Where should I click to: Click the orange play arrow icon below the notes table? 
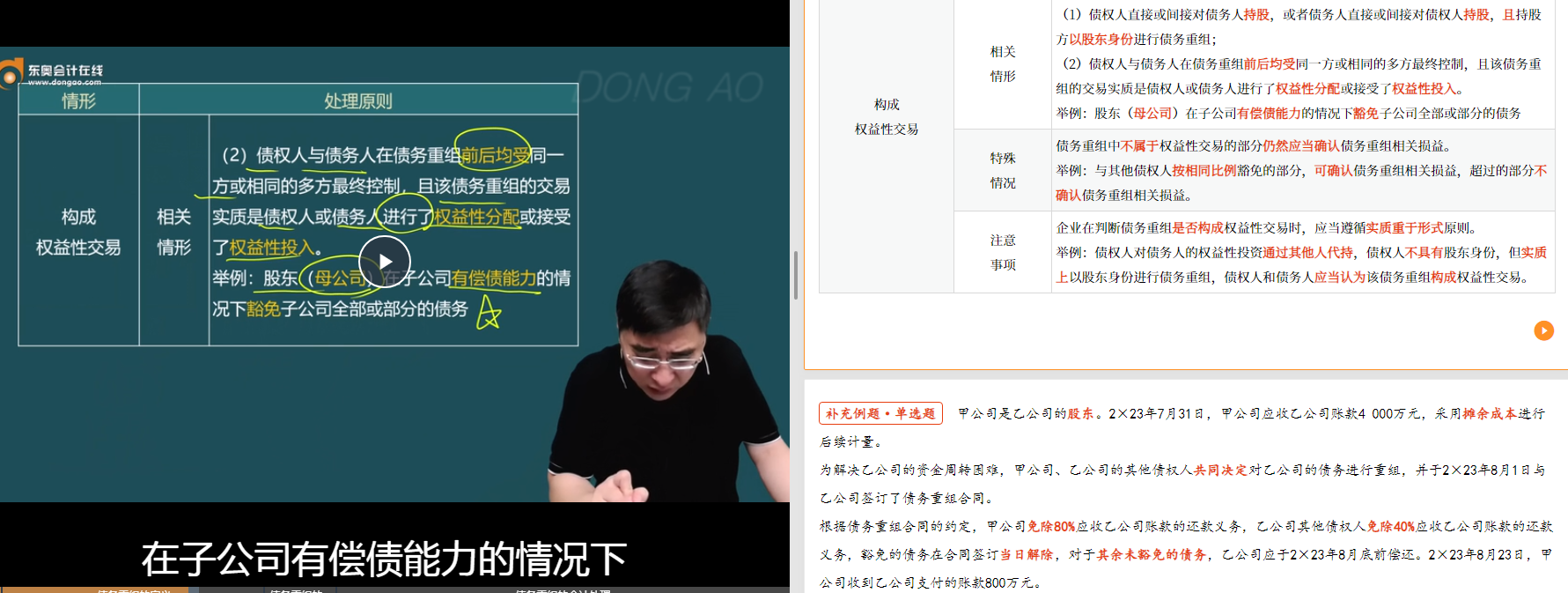(1543, 330)
